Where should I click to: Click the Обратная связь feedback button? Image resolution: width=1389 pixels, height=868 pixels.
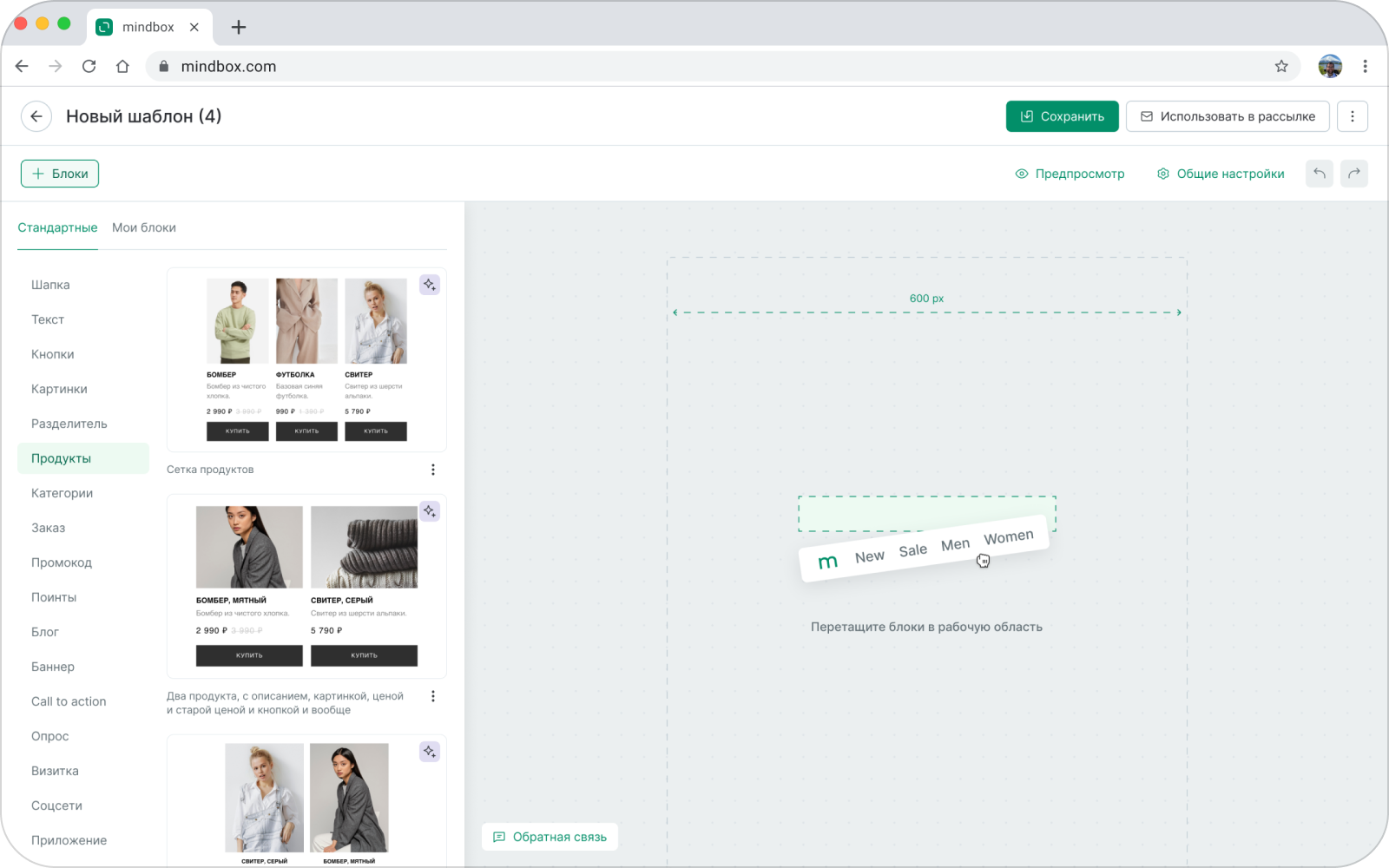coord(550,837)
